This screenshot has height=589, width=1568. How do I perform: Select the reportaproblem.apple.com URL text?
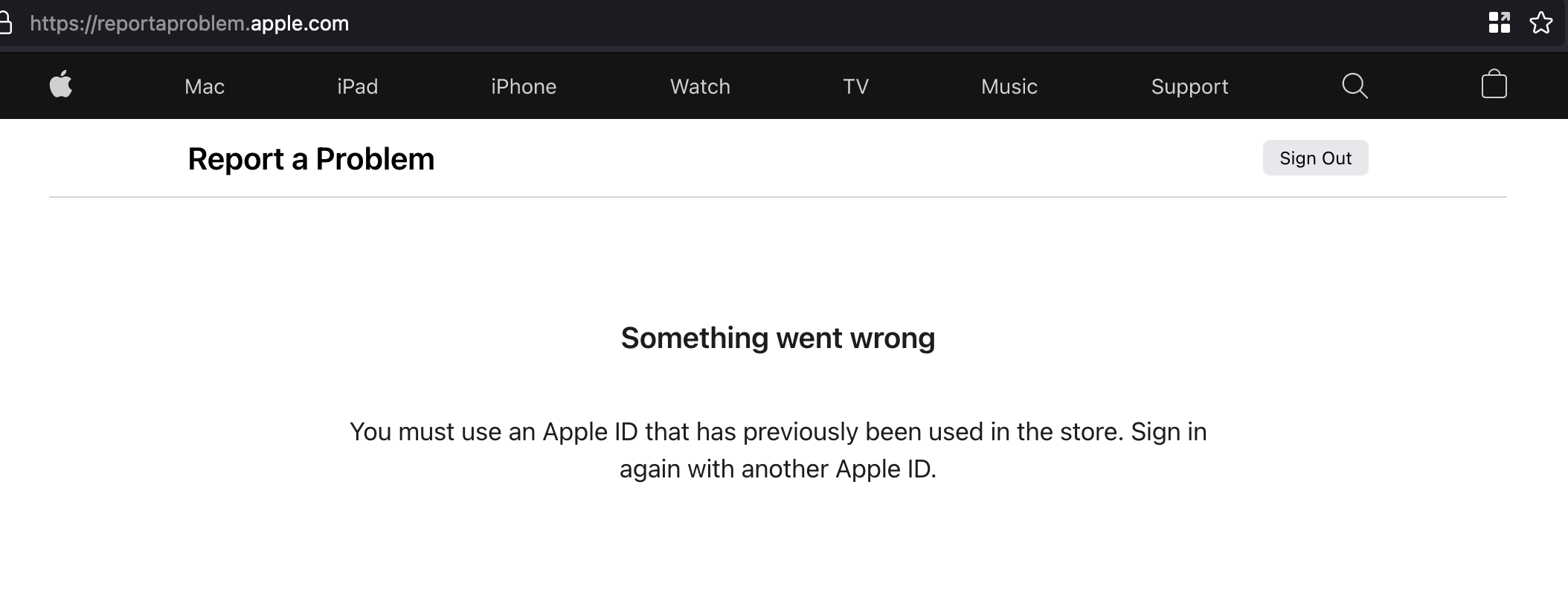[189, 22]
